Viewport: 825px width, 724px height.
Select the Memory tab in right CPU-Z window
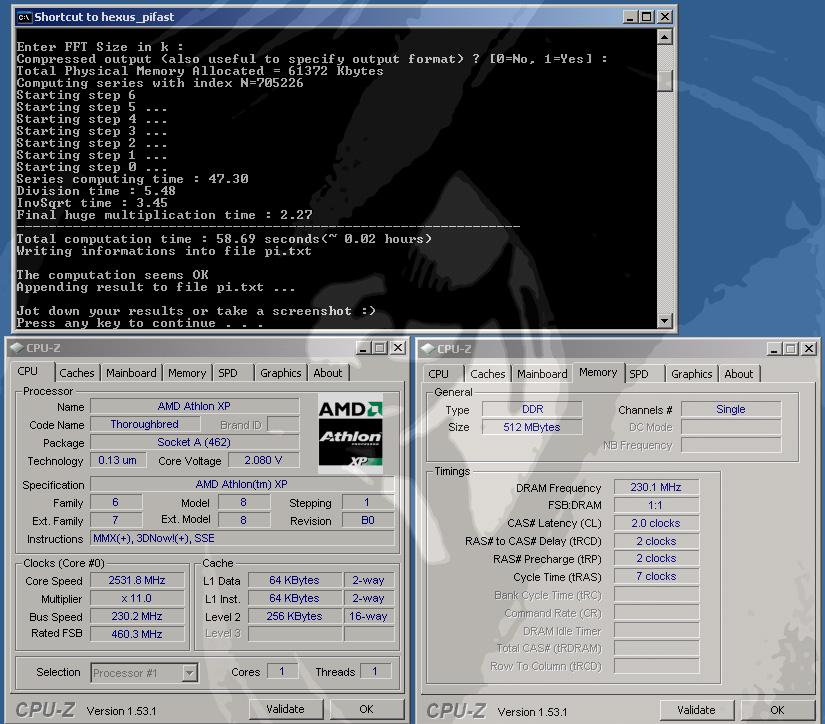tap(598, 373)
